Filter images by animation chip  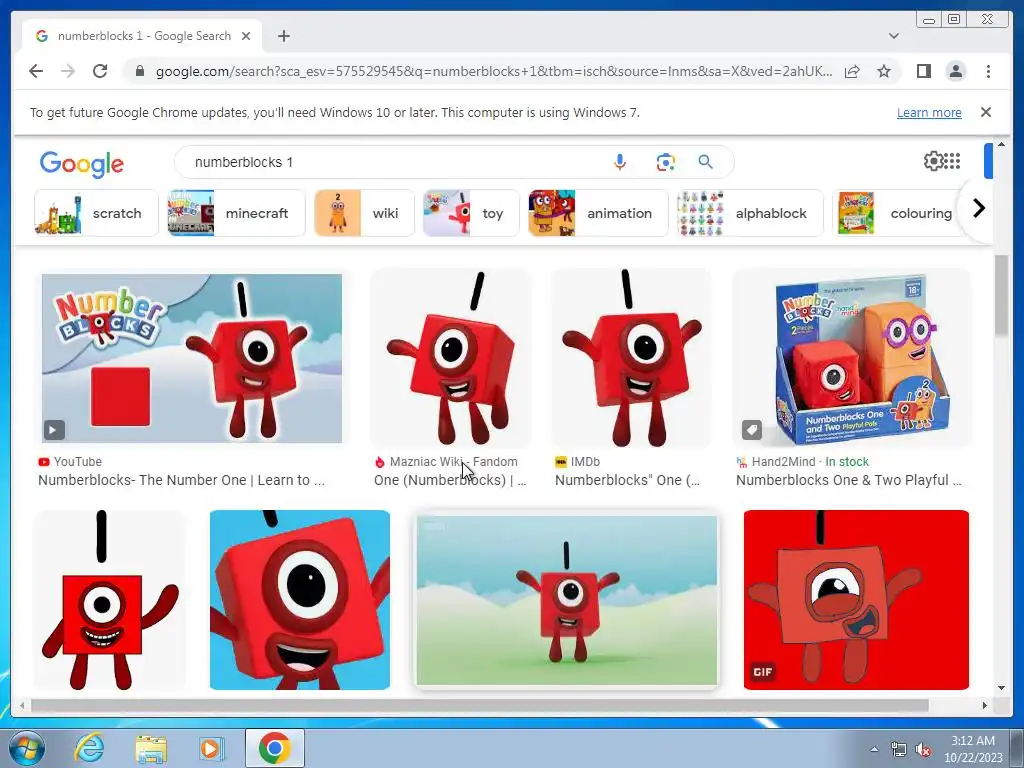[x=598, y=213]
